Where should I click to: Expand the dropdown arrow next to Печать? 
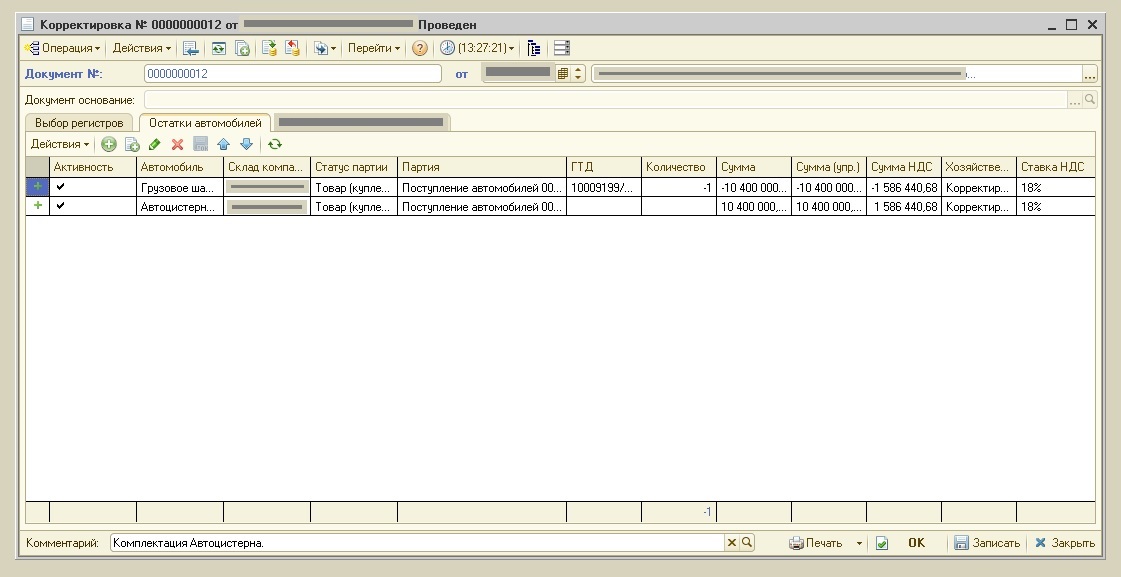coord(859,543)
